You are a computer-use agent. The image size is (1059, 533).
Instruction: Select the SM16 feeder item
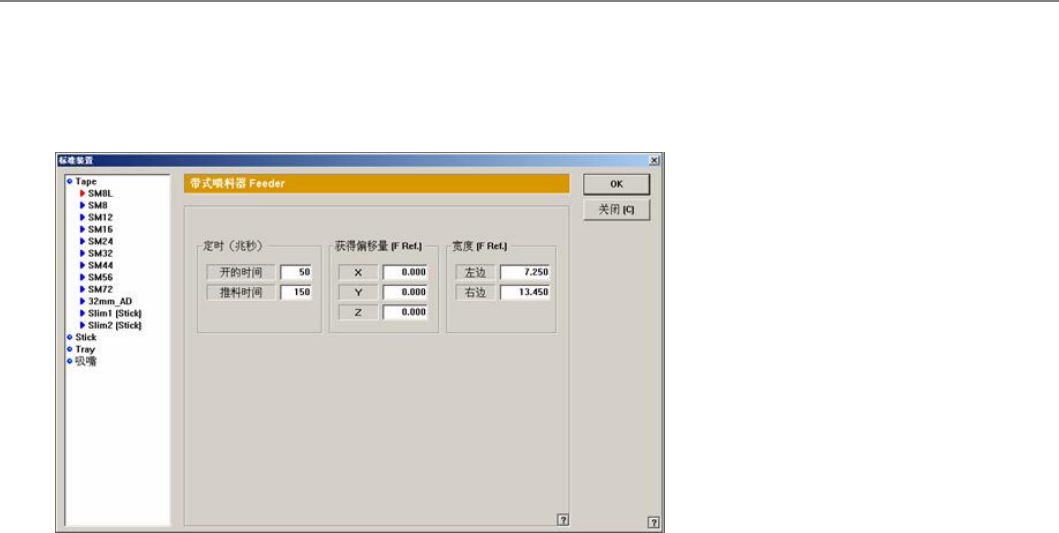(100, 230)
